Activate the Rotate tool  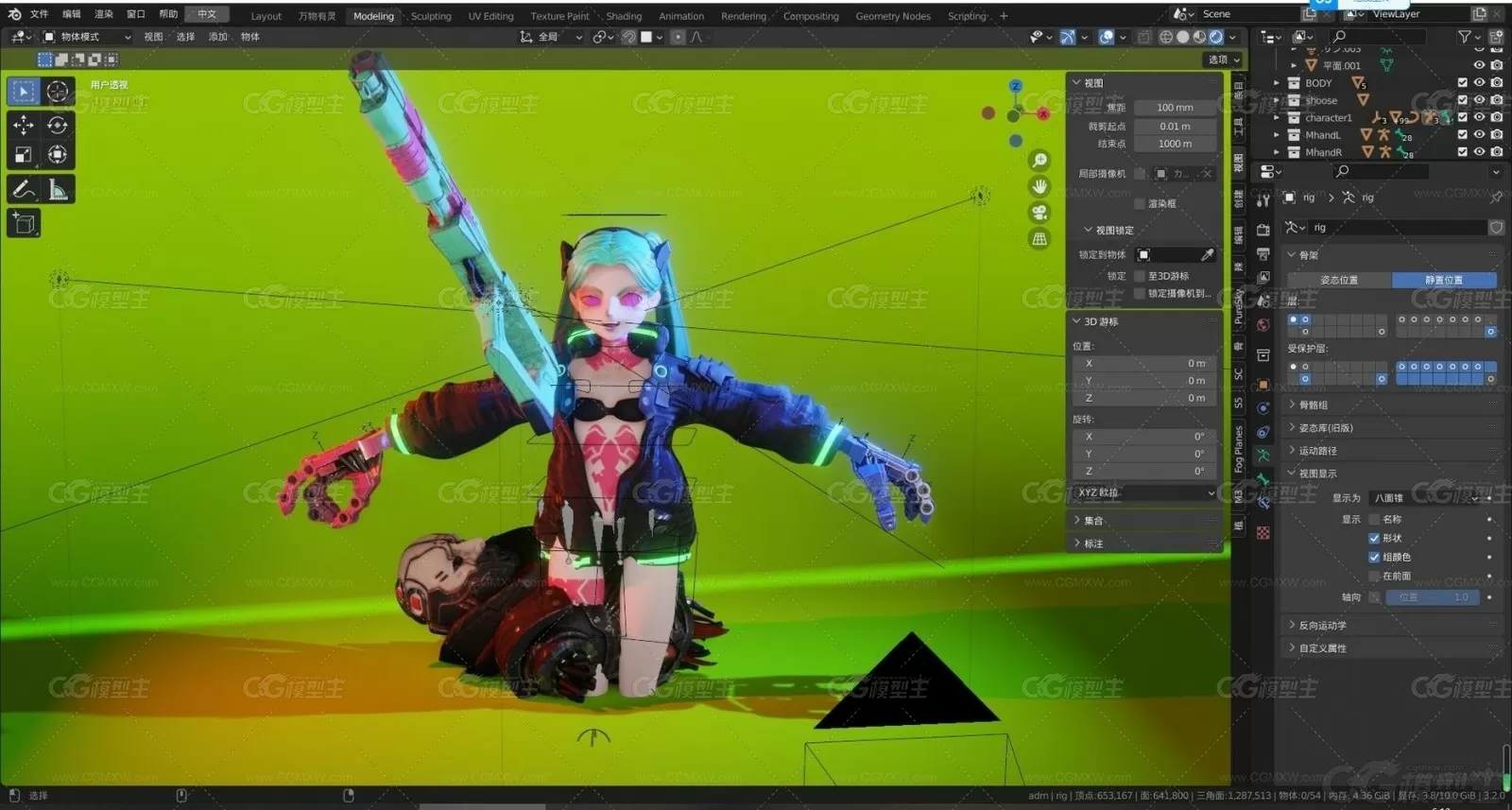tap(58, 125)
